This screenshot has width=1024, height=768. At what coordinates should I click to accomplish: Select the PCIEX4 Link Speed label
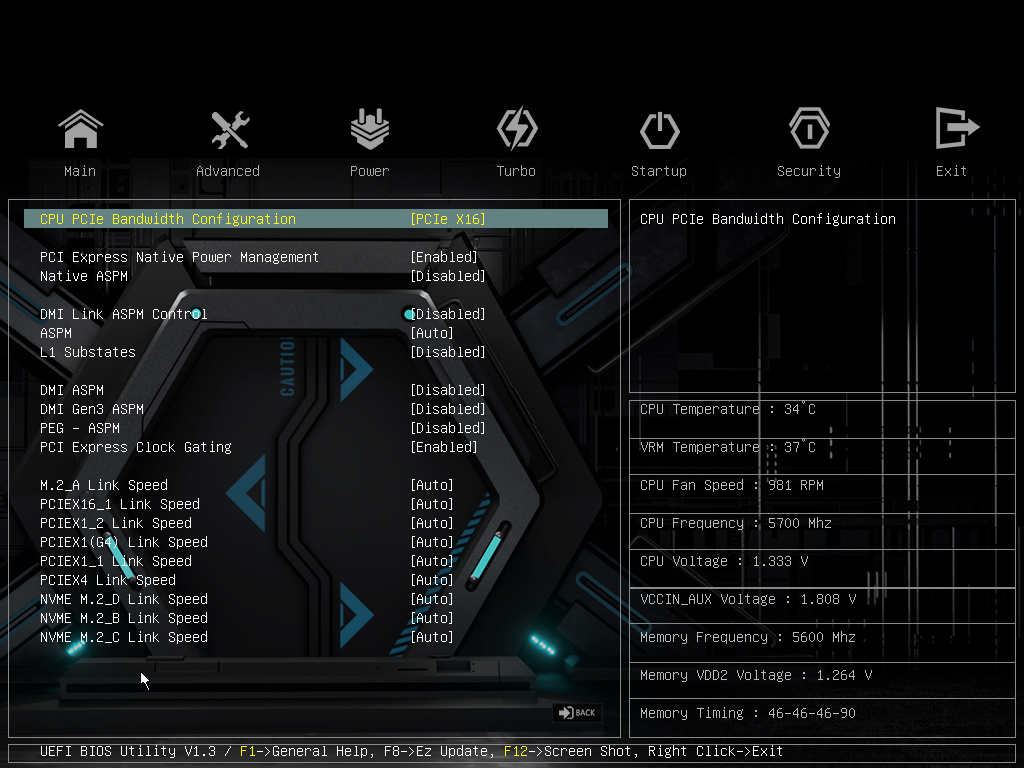click(x=108, y=580)
